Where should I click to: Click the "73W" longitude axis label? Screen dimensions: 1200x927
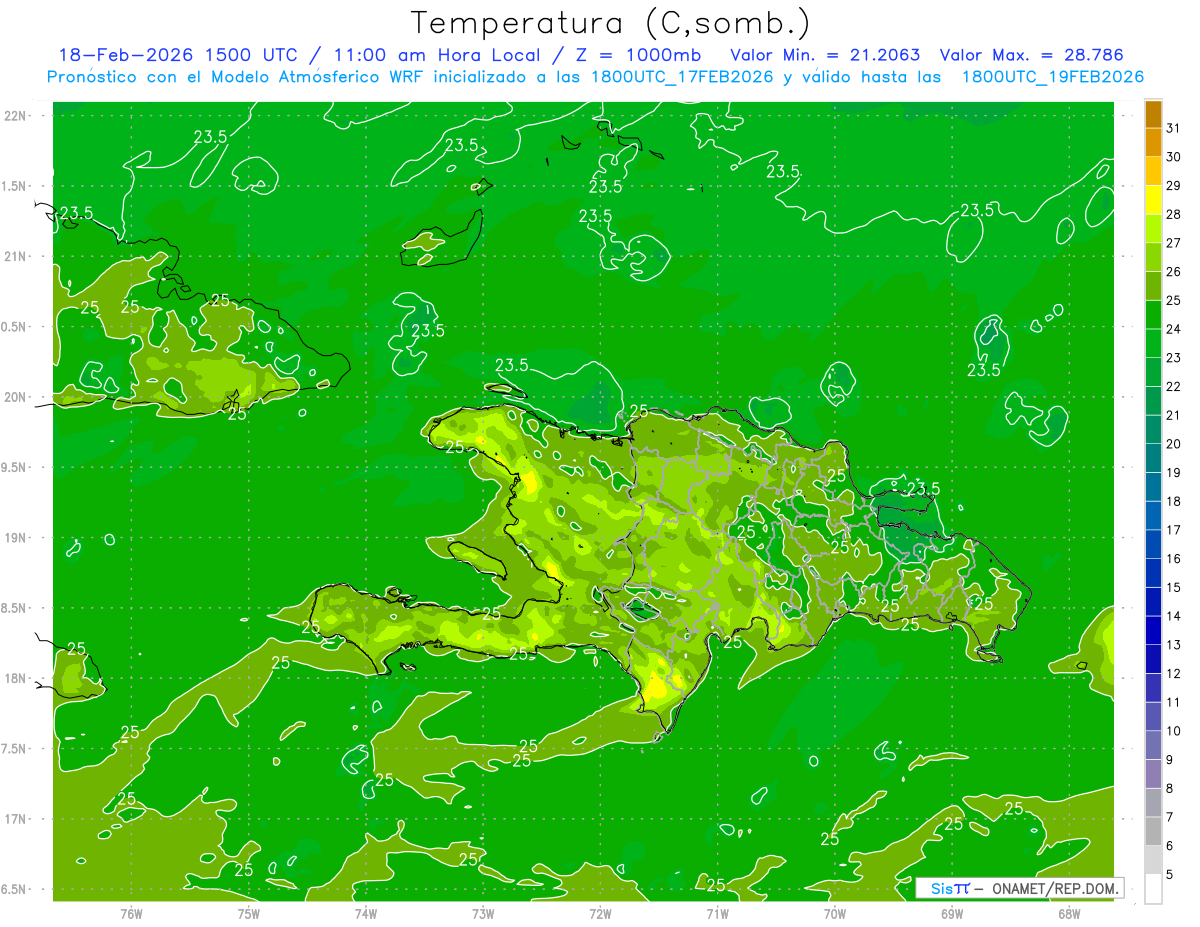click(482, 913)
